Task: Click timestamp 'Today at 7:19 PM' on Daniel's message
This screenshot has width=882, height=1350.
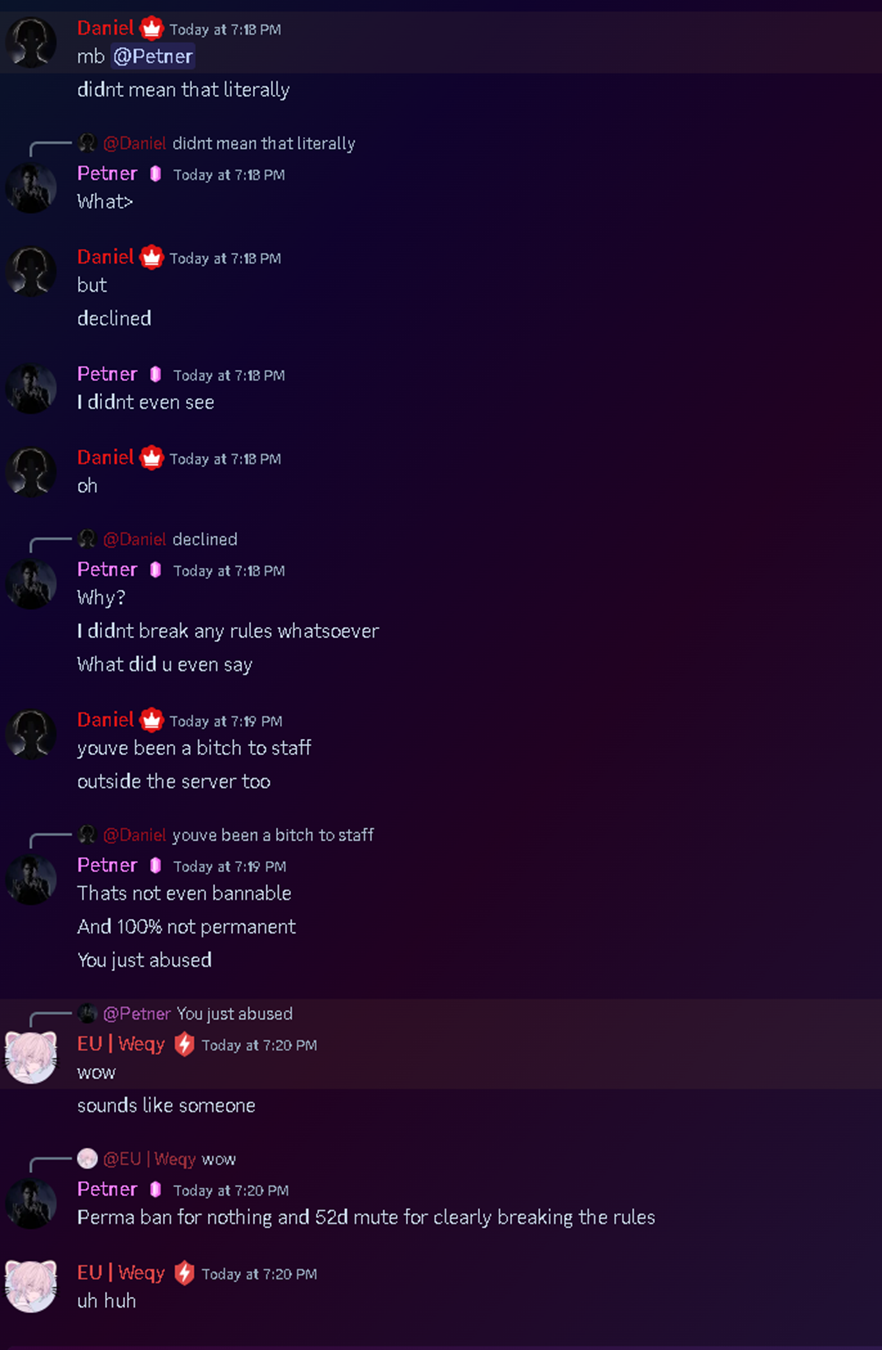Action: click(x=226, y=721)
